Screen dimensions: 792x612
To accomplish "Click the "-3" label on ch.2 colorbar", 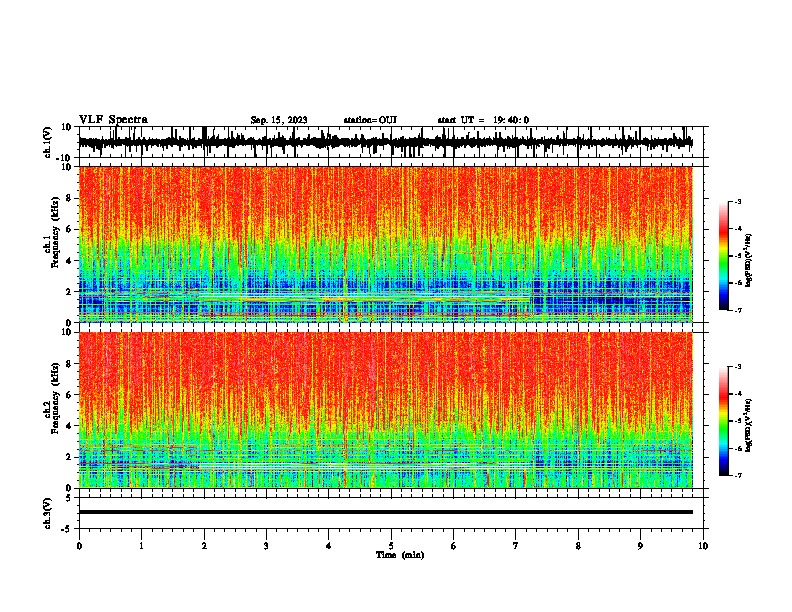I will [737, 367].
